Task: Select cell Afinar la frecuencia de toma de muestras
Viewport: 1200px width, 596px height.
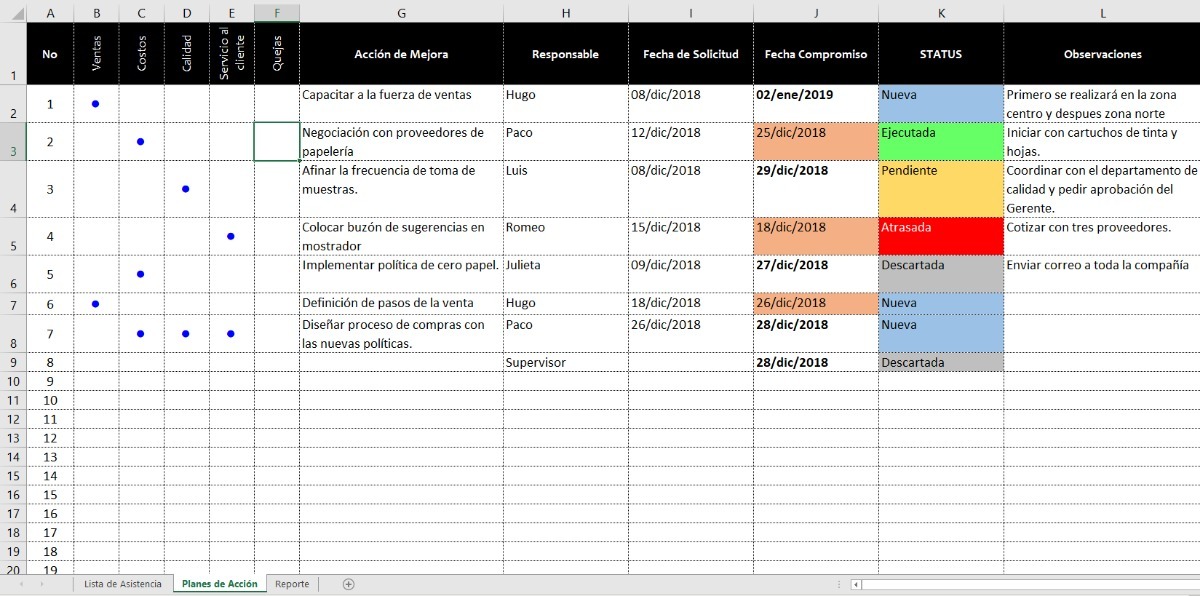Action: (401, 189)
